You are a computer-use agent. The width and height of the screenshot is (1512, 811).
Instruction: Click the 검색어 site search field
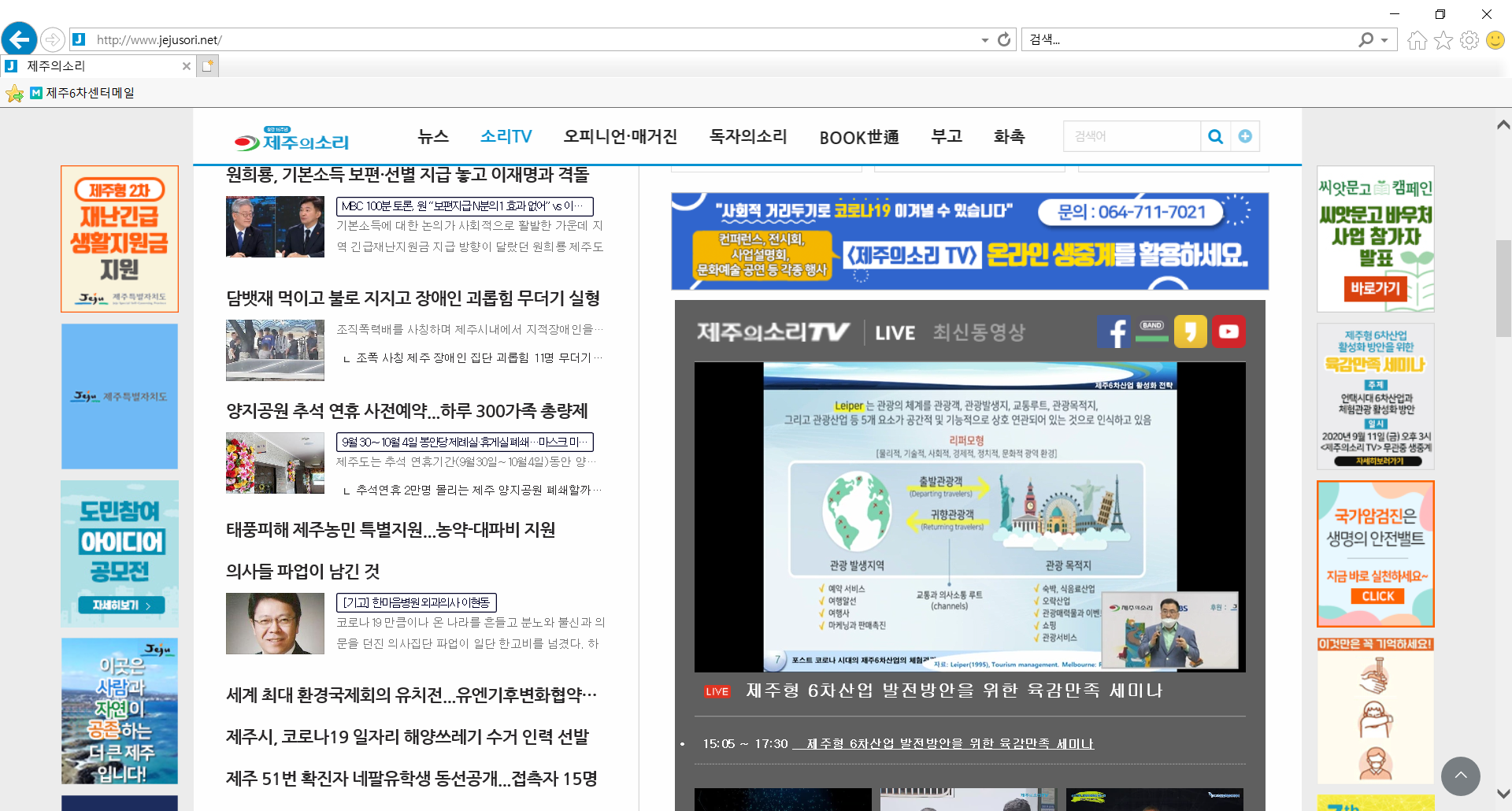click(x=1131, y=136)
